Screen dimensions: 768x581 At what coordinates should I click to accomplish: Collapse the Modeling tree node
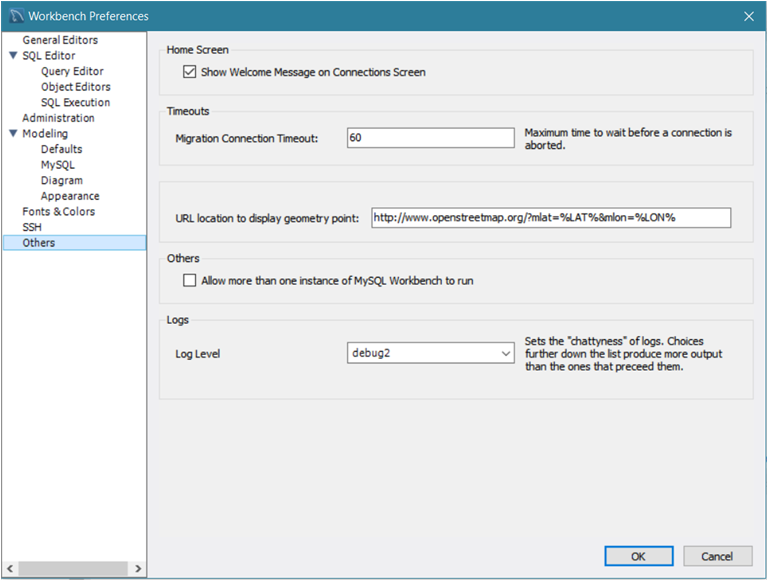pyautogui.click(x=13, y=133)
